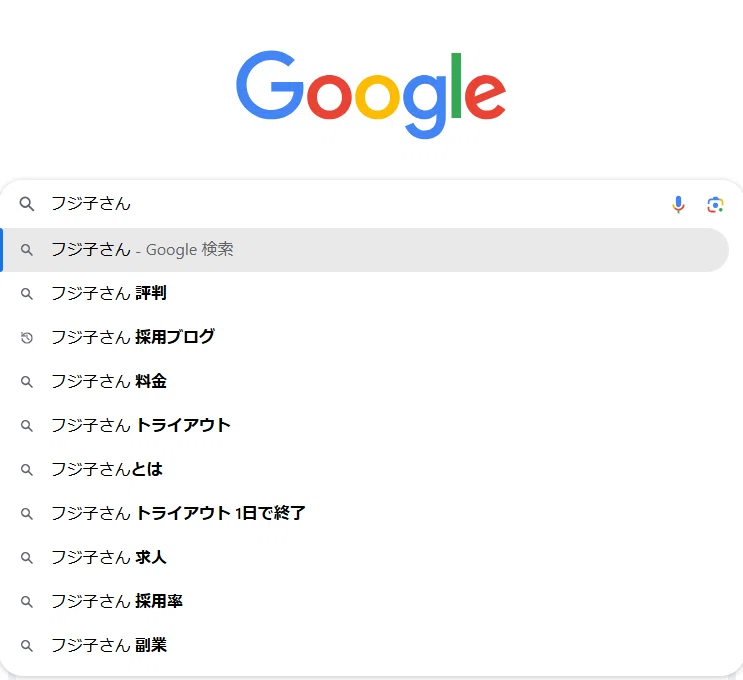743x680 pixels.
Task: Click the history clock icon beside 採用ブログ
Action: (x=27, y=338)
